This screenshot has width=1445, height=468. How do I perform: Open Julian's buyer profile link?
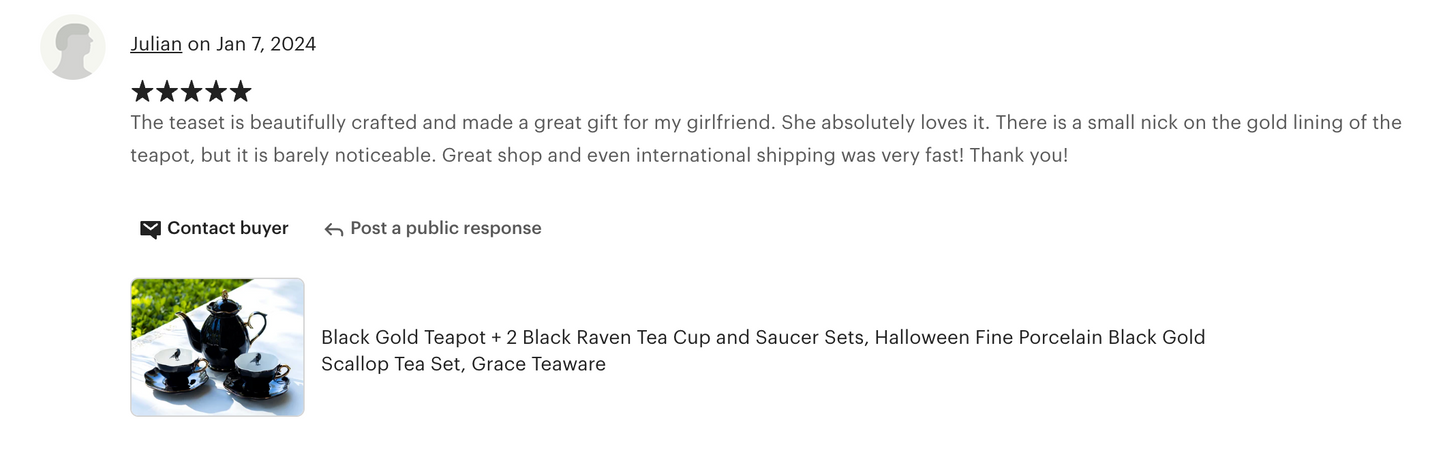click(156, 44)
